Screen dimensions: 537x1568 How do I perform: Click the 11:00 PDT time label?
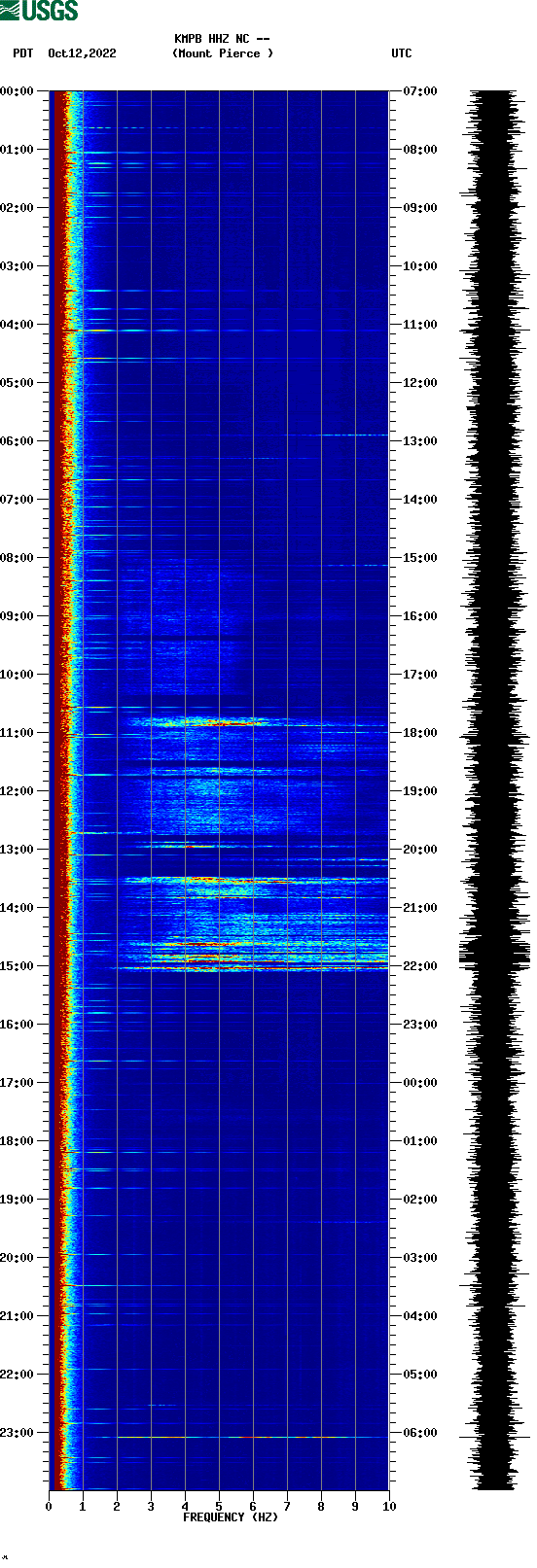17,733
